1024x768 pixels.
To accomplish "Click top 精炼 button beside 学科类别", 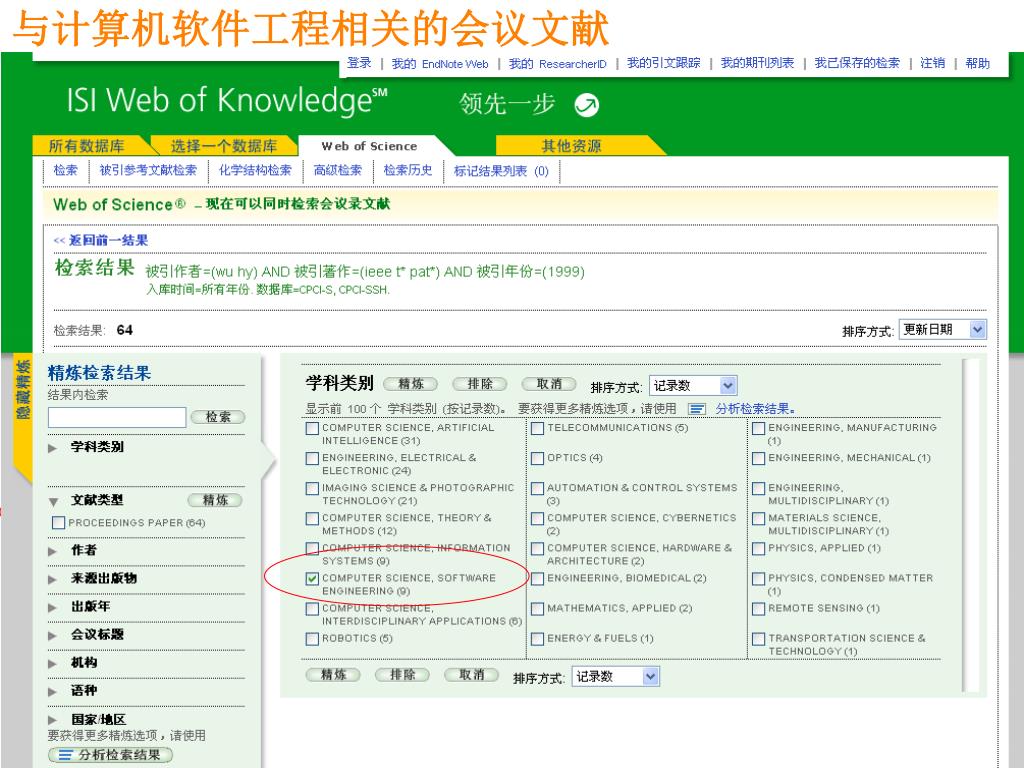I will click(x=410, y=384).
